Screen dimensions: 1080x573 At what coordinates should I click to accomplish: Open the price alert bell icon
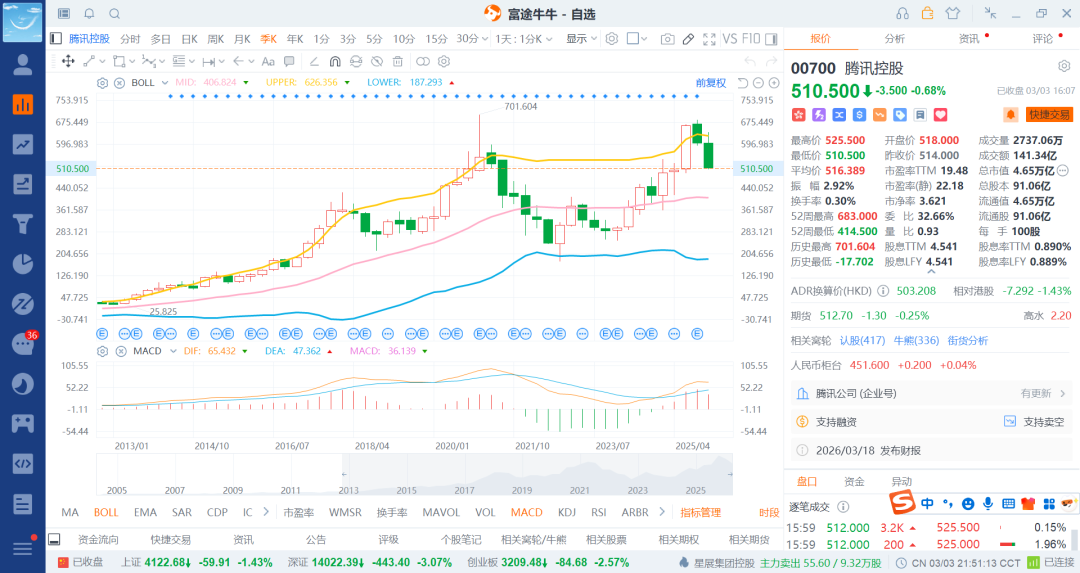(1011, 115)
